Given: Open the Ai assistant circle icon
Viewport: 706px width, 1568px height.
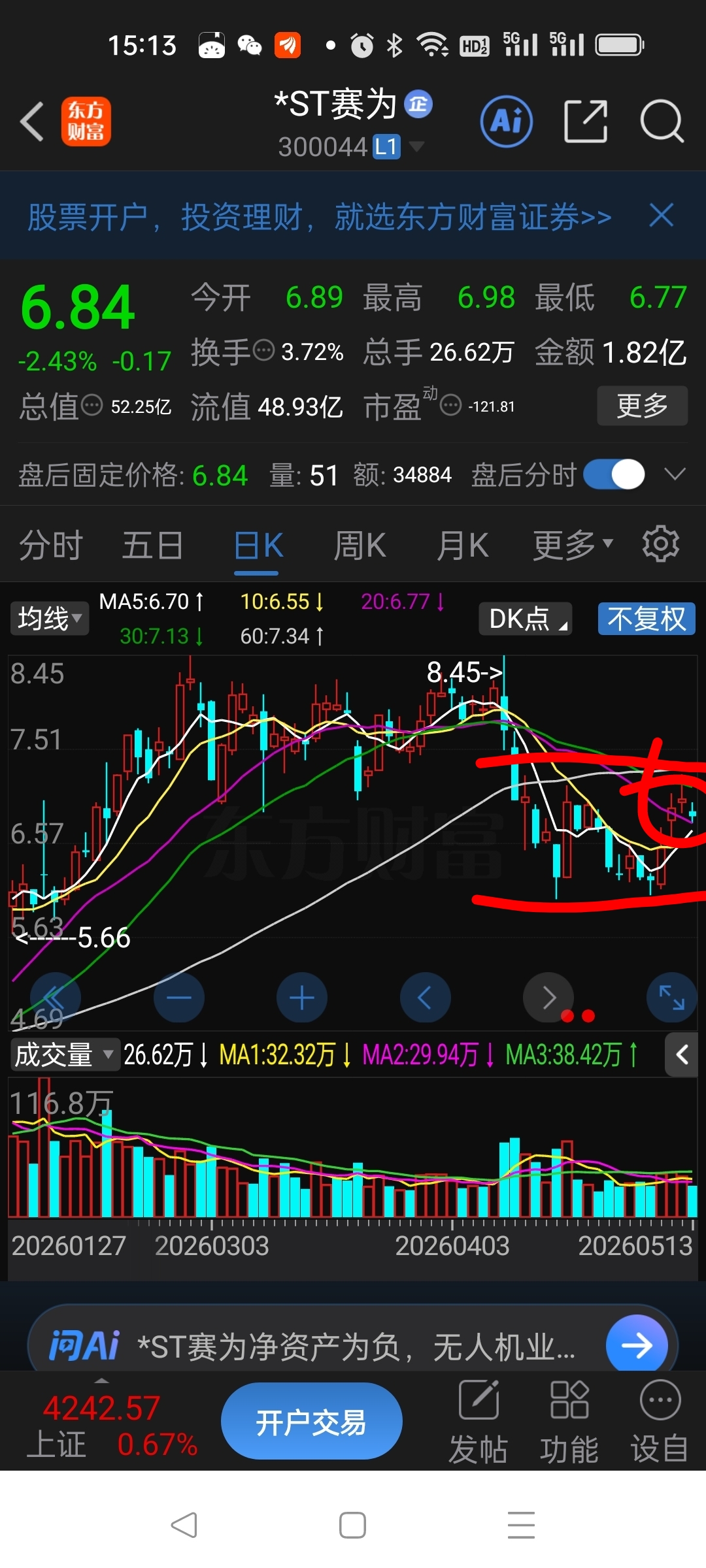Looking at the screenshot, I should point(506,122).
